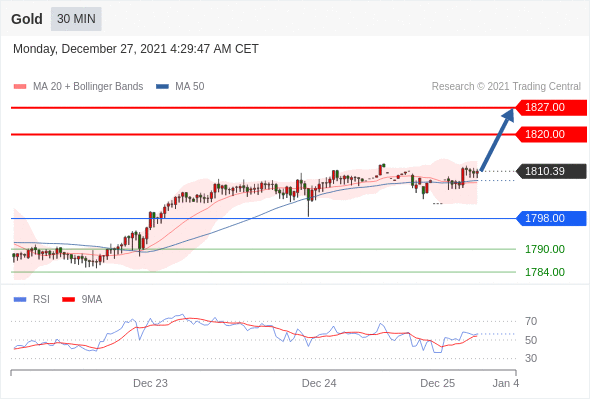The image size is (590, 400).
Task: Select the MA 20 + Bollinger Bands legend label
Action: pyautogui.click(x=88, y=87)
